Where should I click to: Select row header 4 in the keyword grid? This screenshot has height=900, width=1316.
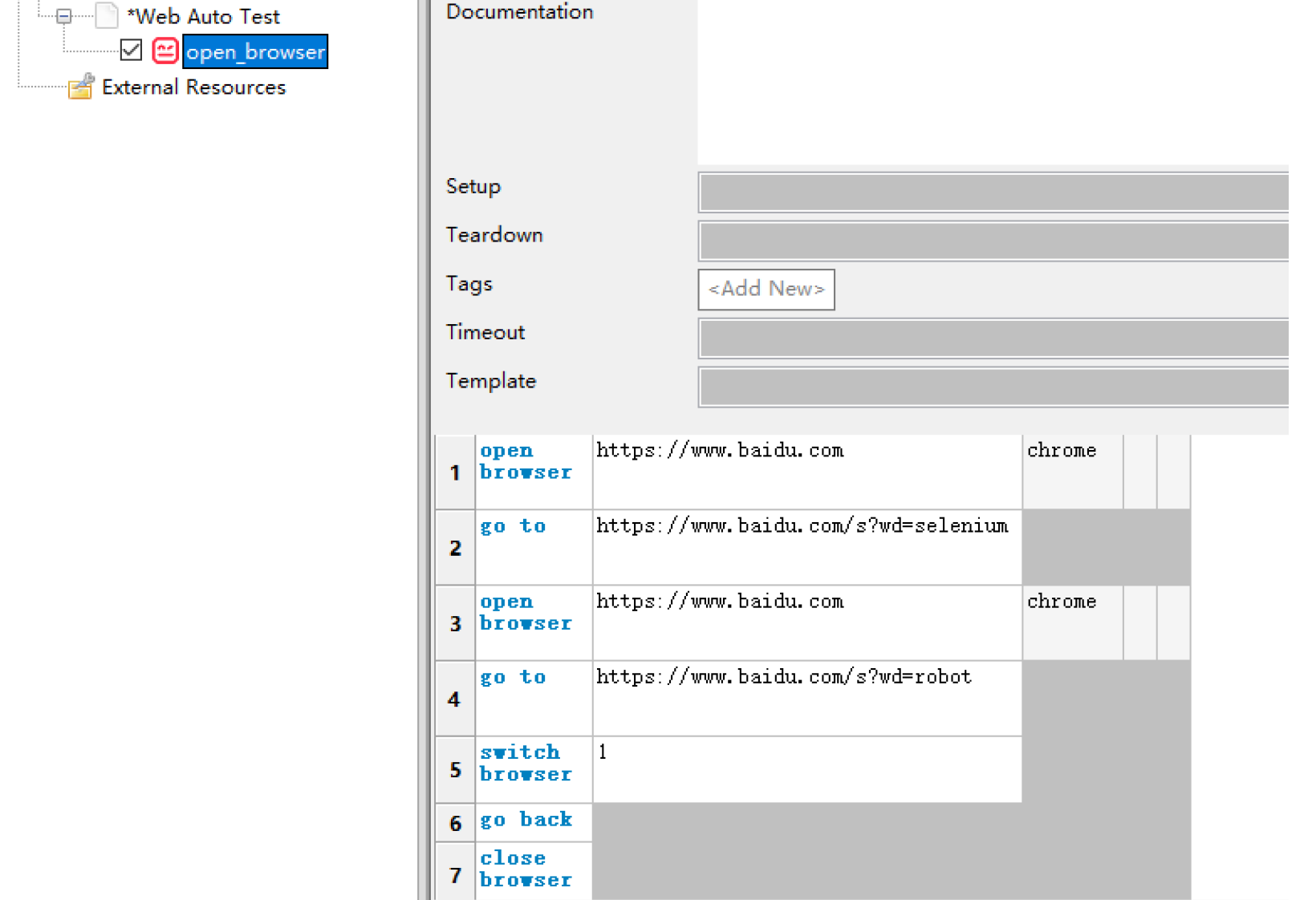[455, 698]
